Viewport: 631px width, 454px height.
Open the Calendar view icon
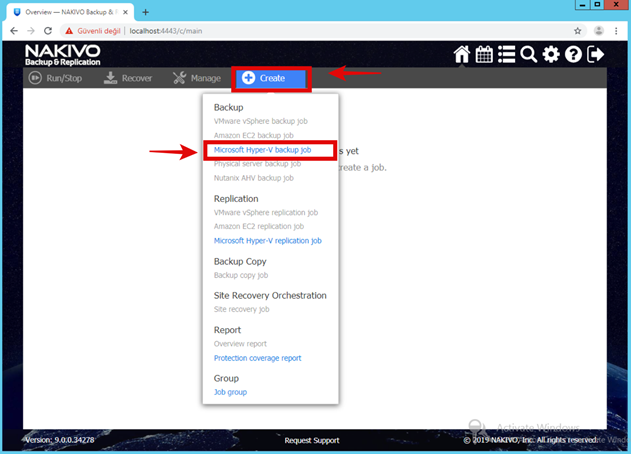pyautogui.click(x=484, y=54)
